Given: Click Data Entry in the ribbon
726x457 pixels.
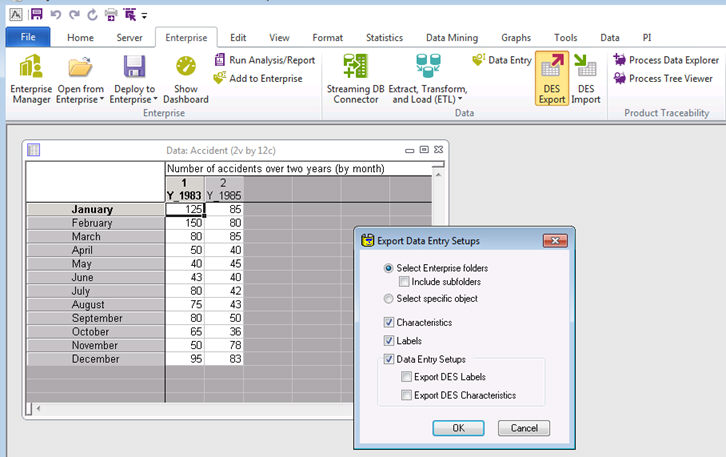Looking at the screenshot, I should click(x=502, y=60).
